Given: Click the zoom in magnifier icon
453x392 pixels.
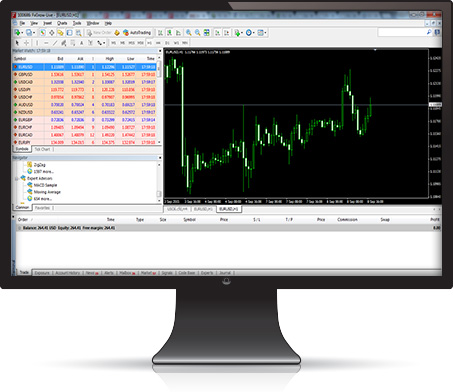Looking at the screenshot, I should point(189,33).
